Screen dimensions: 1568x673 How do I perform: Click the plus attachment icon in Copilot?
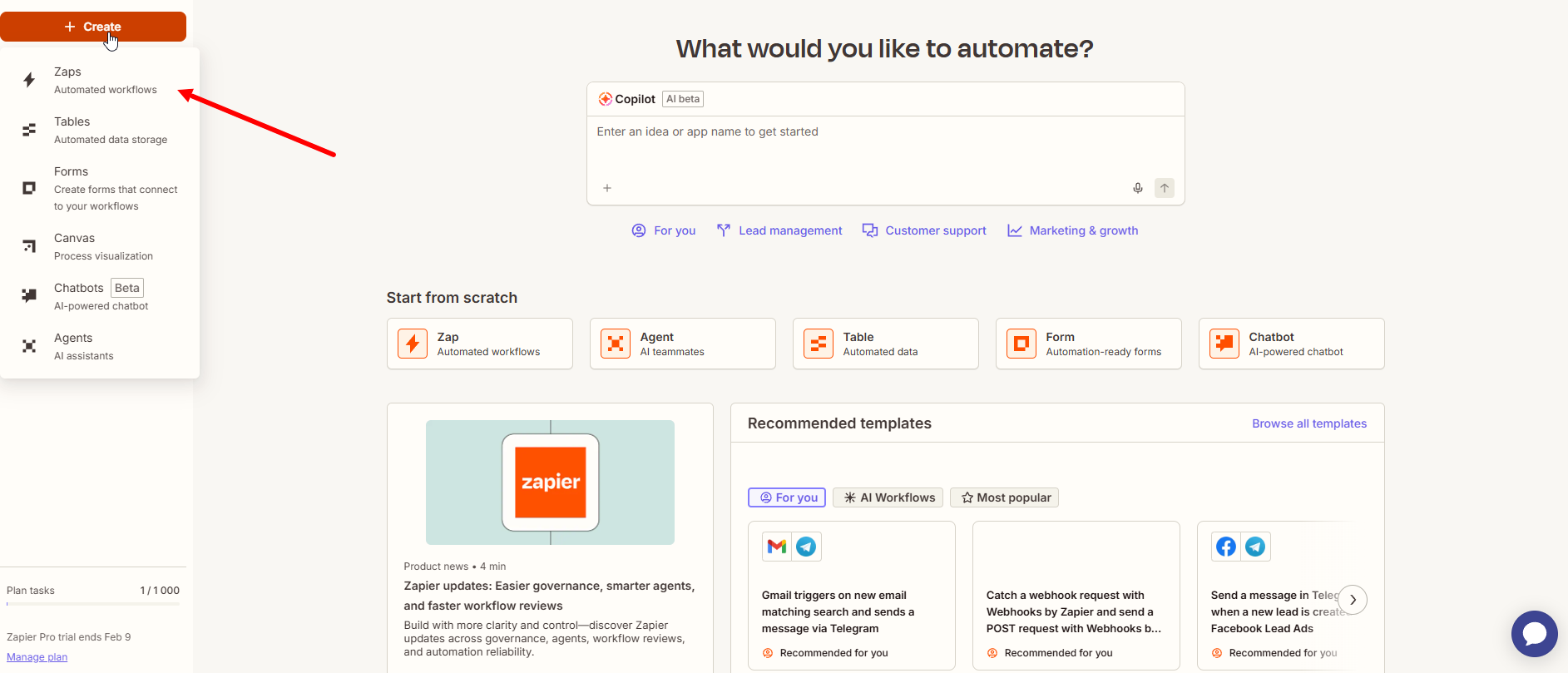(x=607, y=188)
